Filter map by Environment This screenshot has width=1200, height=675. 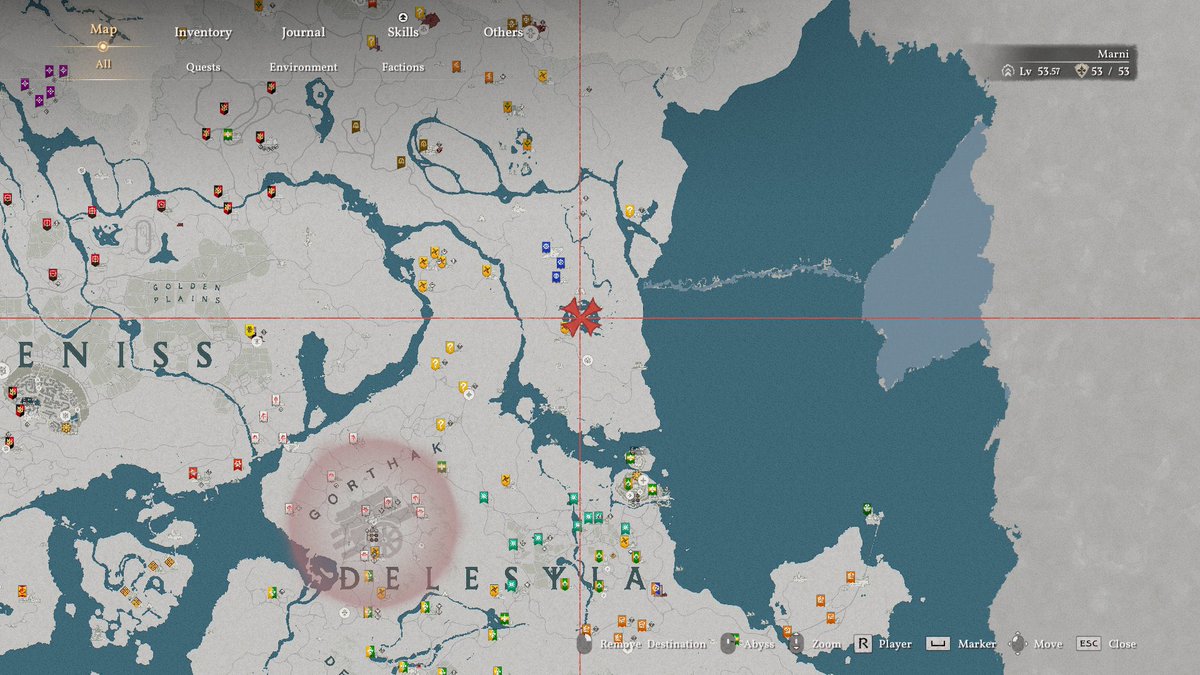click(303, 67)
